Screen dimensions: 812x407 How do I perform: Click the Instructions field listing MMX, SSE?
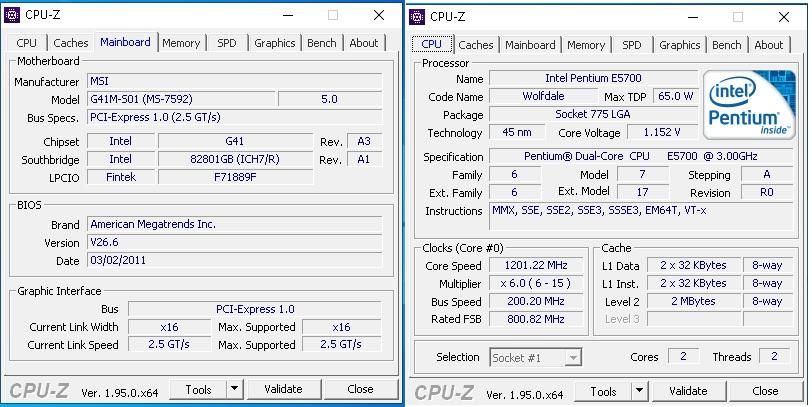coord(641,216)
